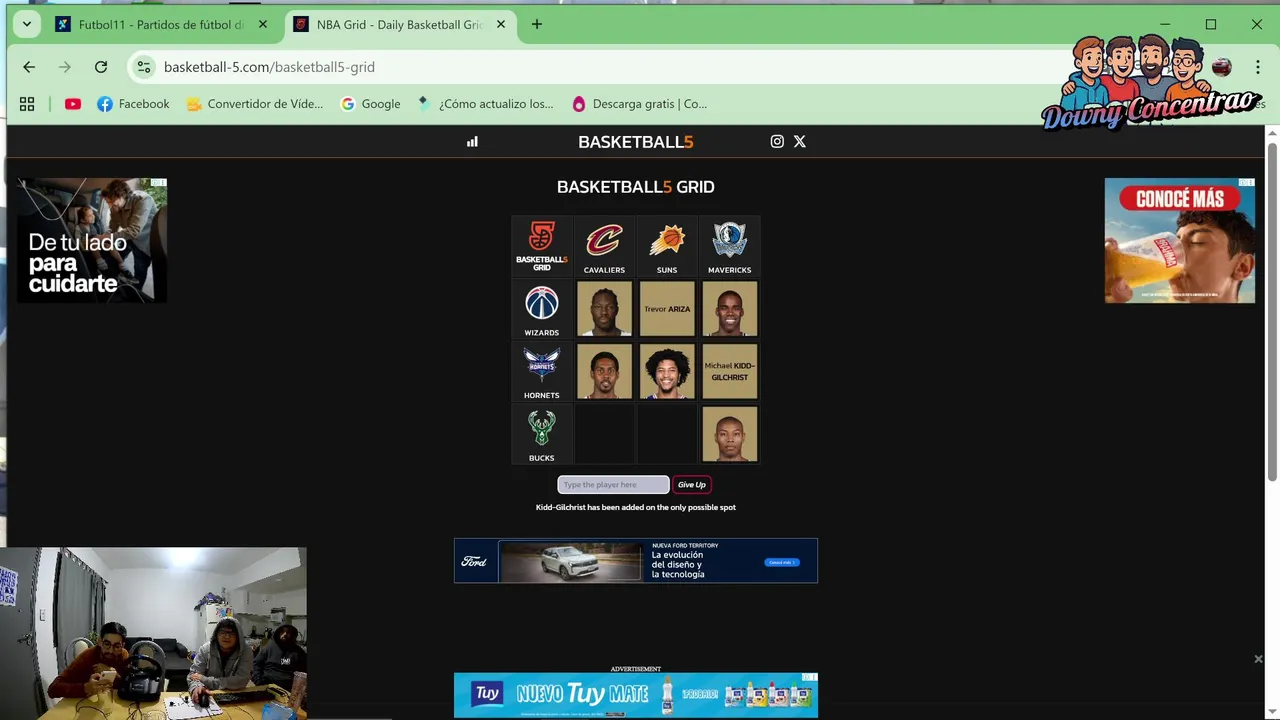Close the Futbol11 tab
The height and width of the screenshot is (720, 1280).
(263, 25)
